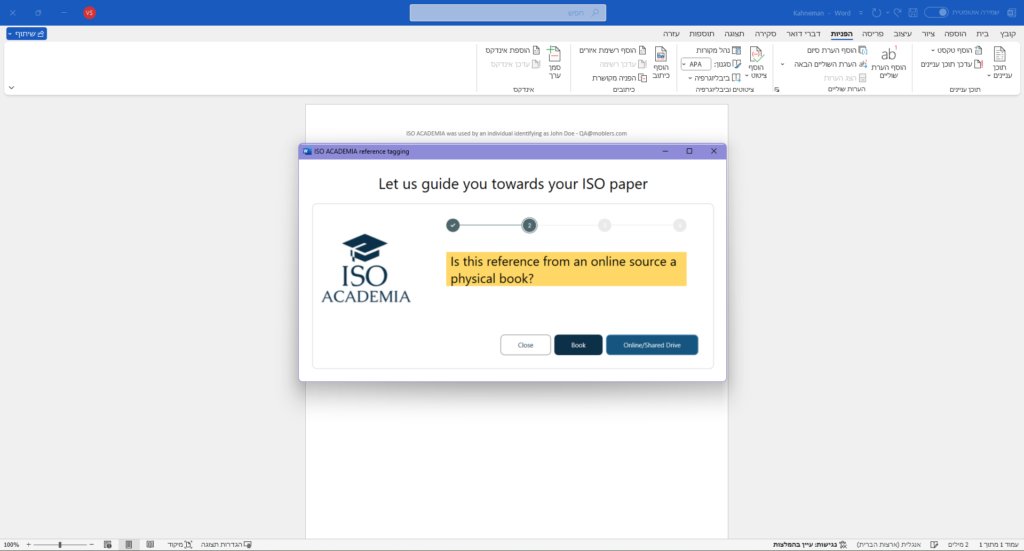Click the Insert Caption (הוסף כיתוב) icon
Screen dimensions: 1024x551
661,55
